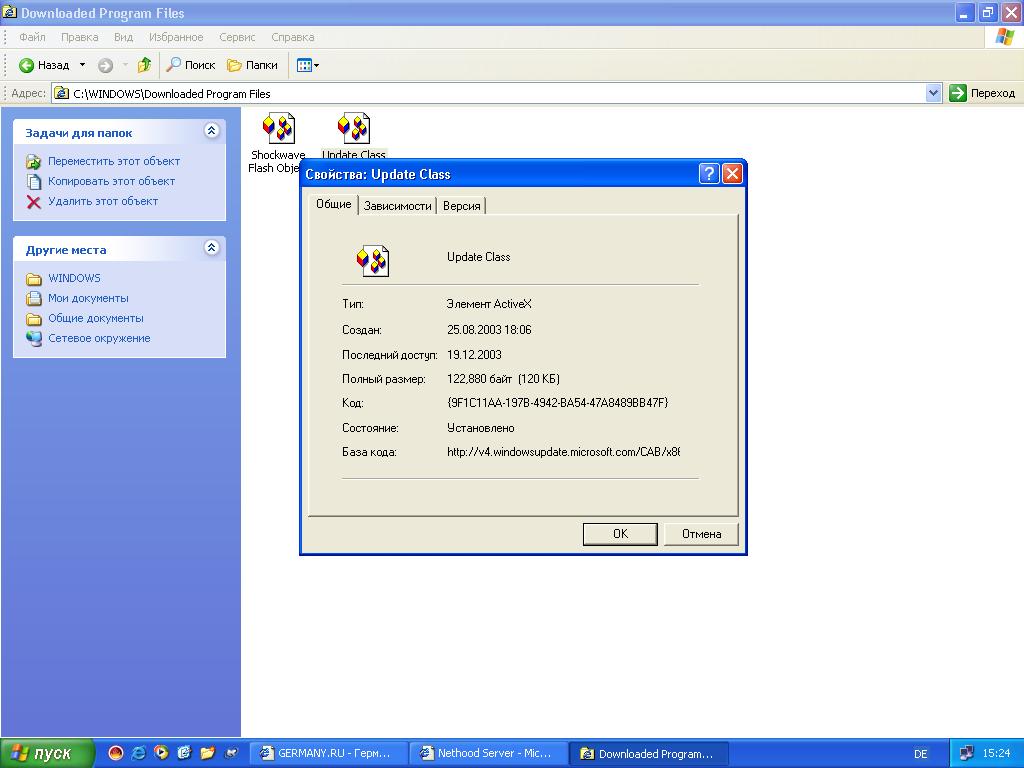1024x768 pixels.
Task: Click the green Назад back arrow icon
Action: [26, 65]
